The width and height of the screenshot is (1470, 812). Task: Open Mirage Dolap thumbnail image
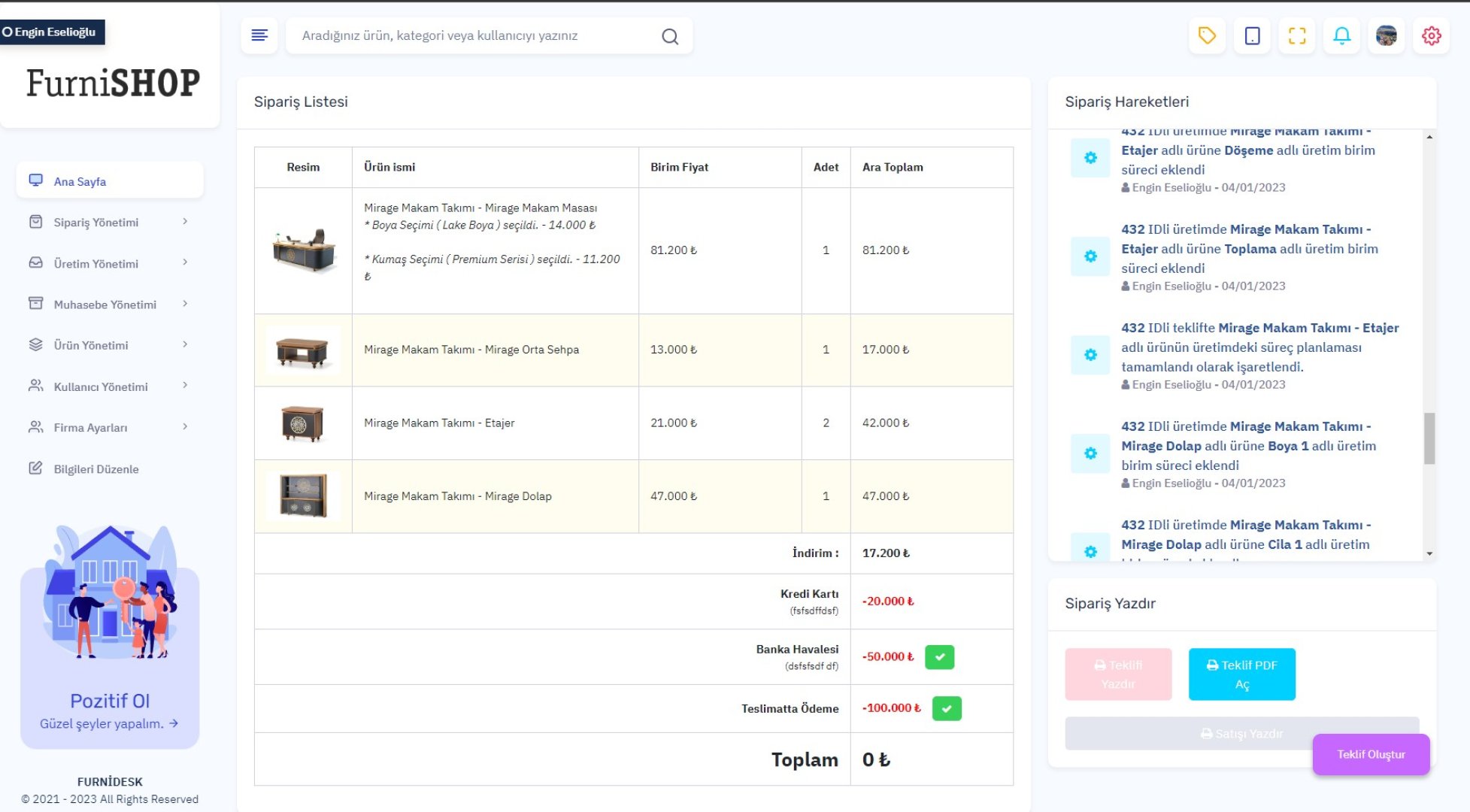click(x=303, y=496)
